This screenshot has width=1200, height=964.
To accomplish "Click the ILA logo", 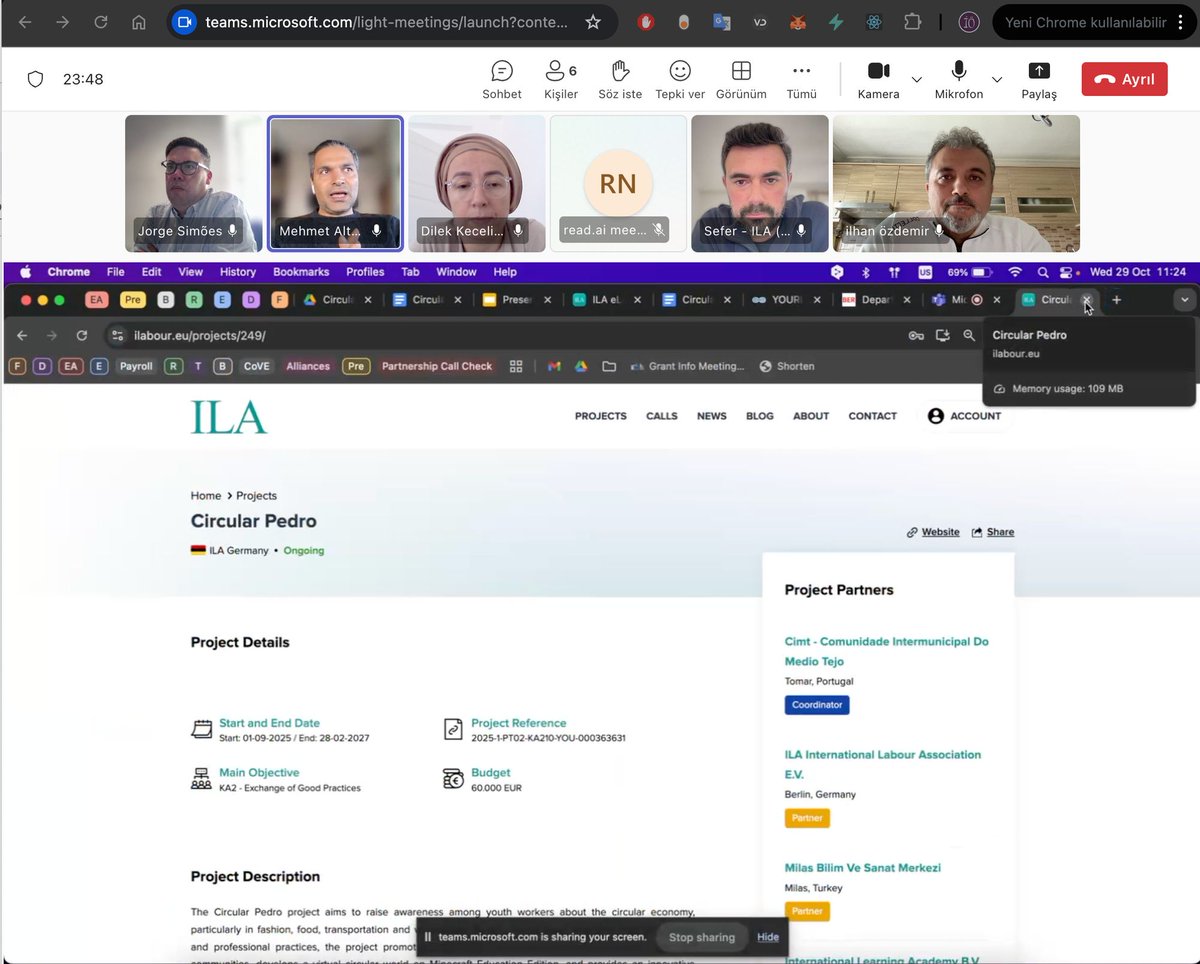I will [x=229, y=416].
